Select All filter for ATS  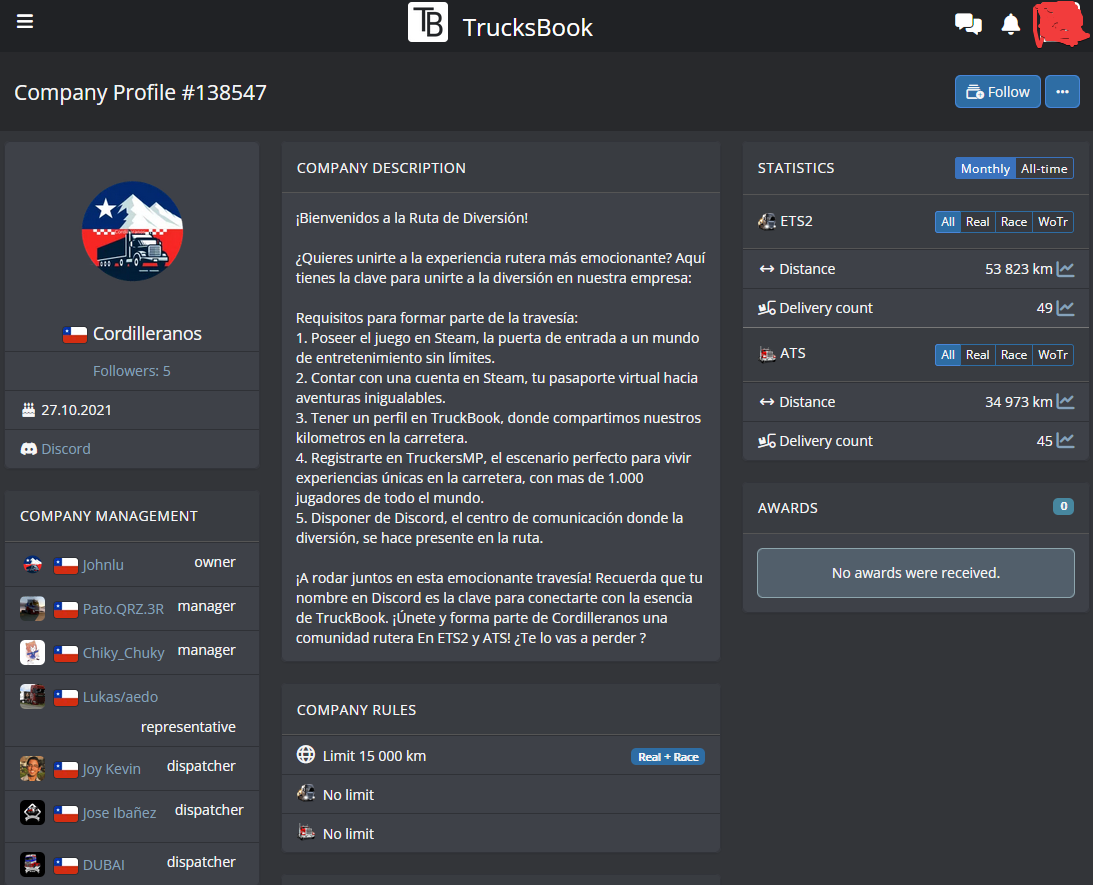[947, 355]
